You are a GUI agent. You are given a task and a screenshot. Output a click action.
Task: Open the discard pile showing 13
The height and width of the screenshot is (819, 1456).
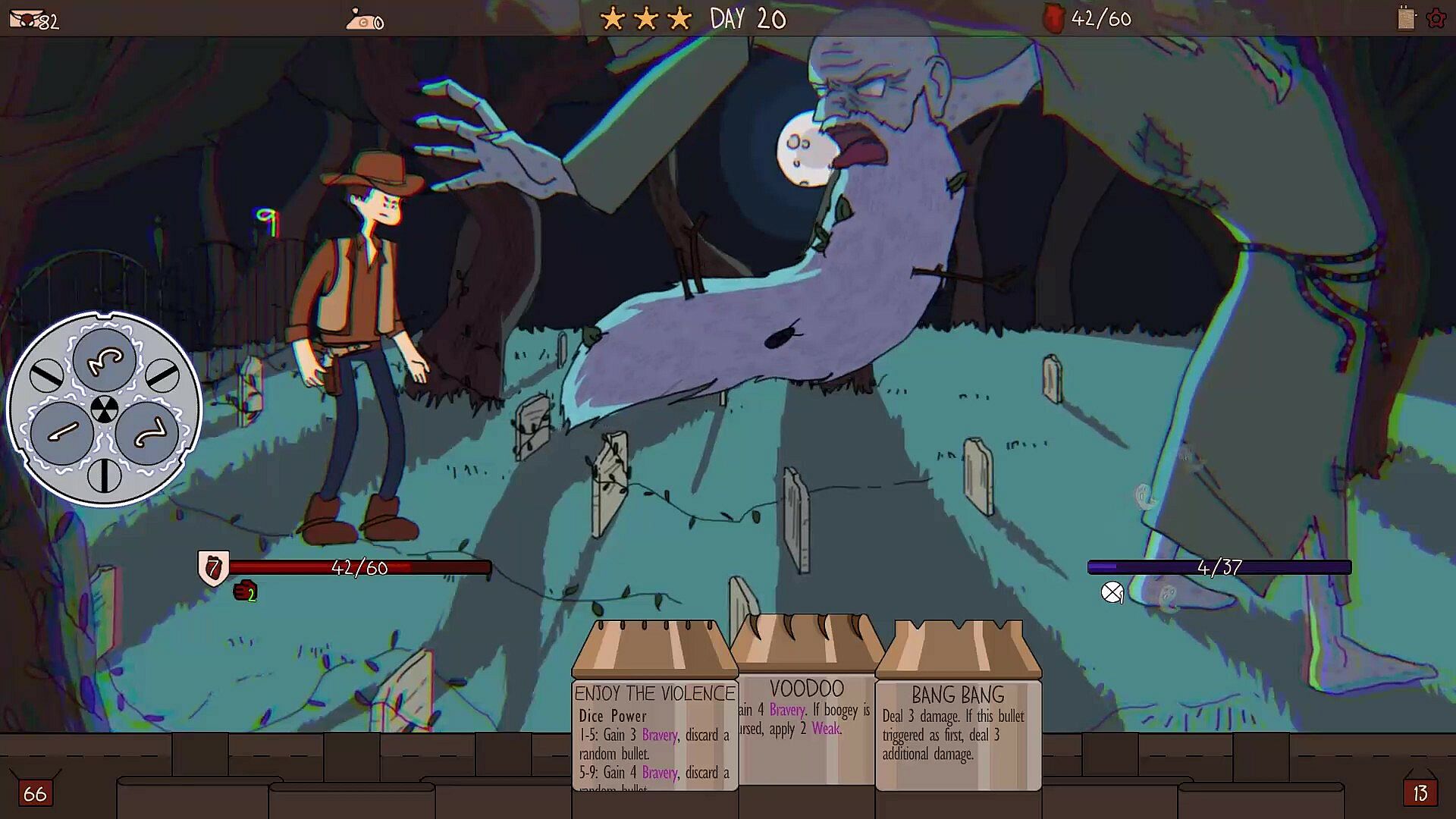(x=1420, y=793)
